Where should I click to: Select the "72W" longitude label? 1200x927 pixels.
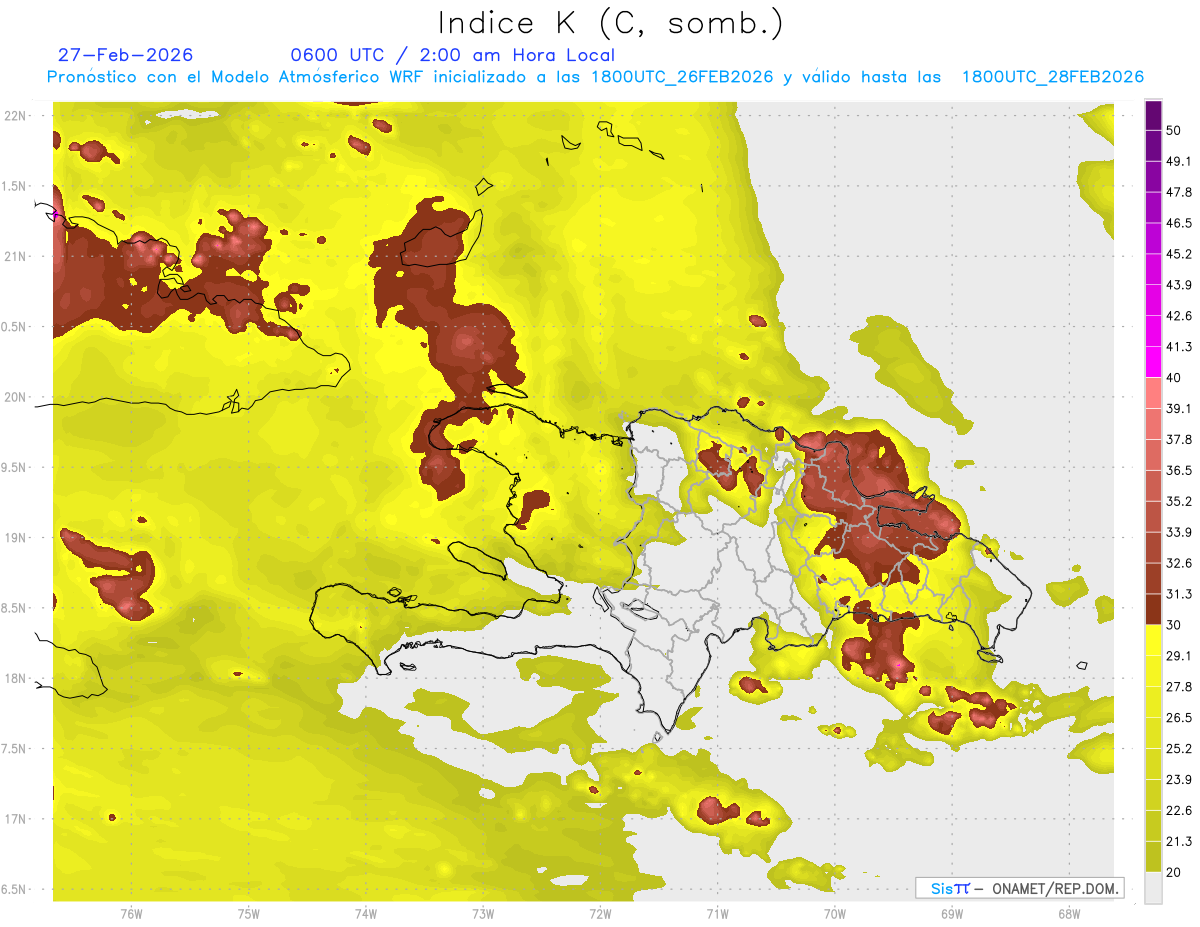click(x=600, y=914)
